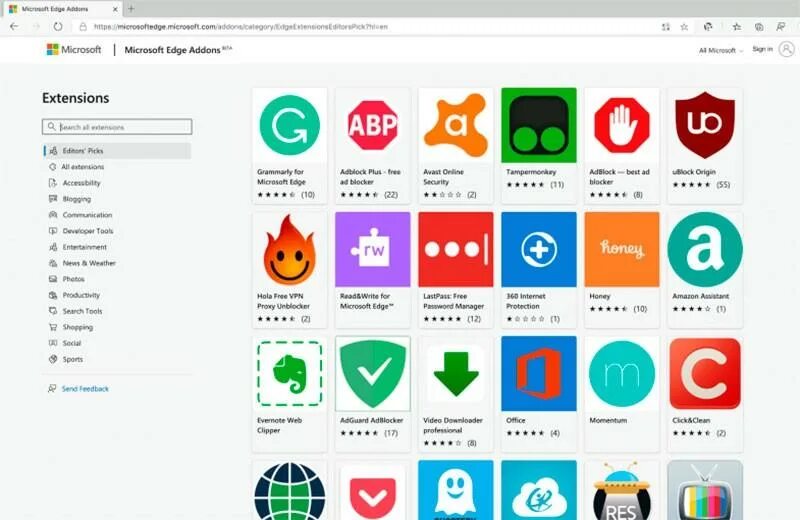The height and width of the screenshot is (520, 800).
Task: Click the Click&Clean name text
Action: pyautogui.click(x=691, y=420)
